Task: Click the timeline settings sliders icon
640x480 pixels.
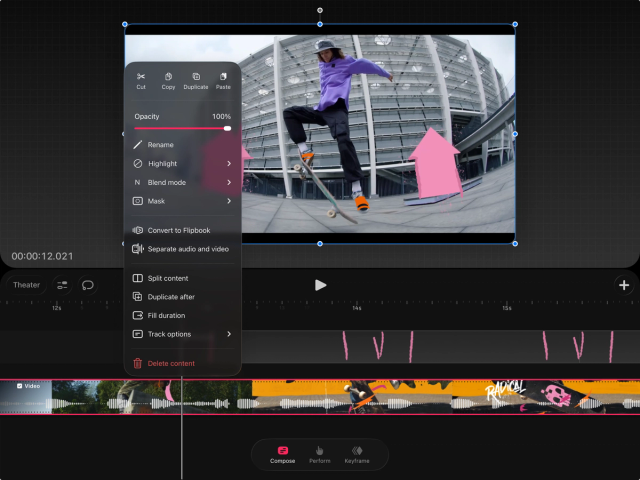Action: point(62,285)
